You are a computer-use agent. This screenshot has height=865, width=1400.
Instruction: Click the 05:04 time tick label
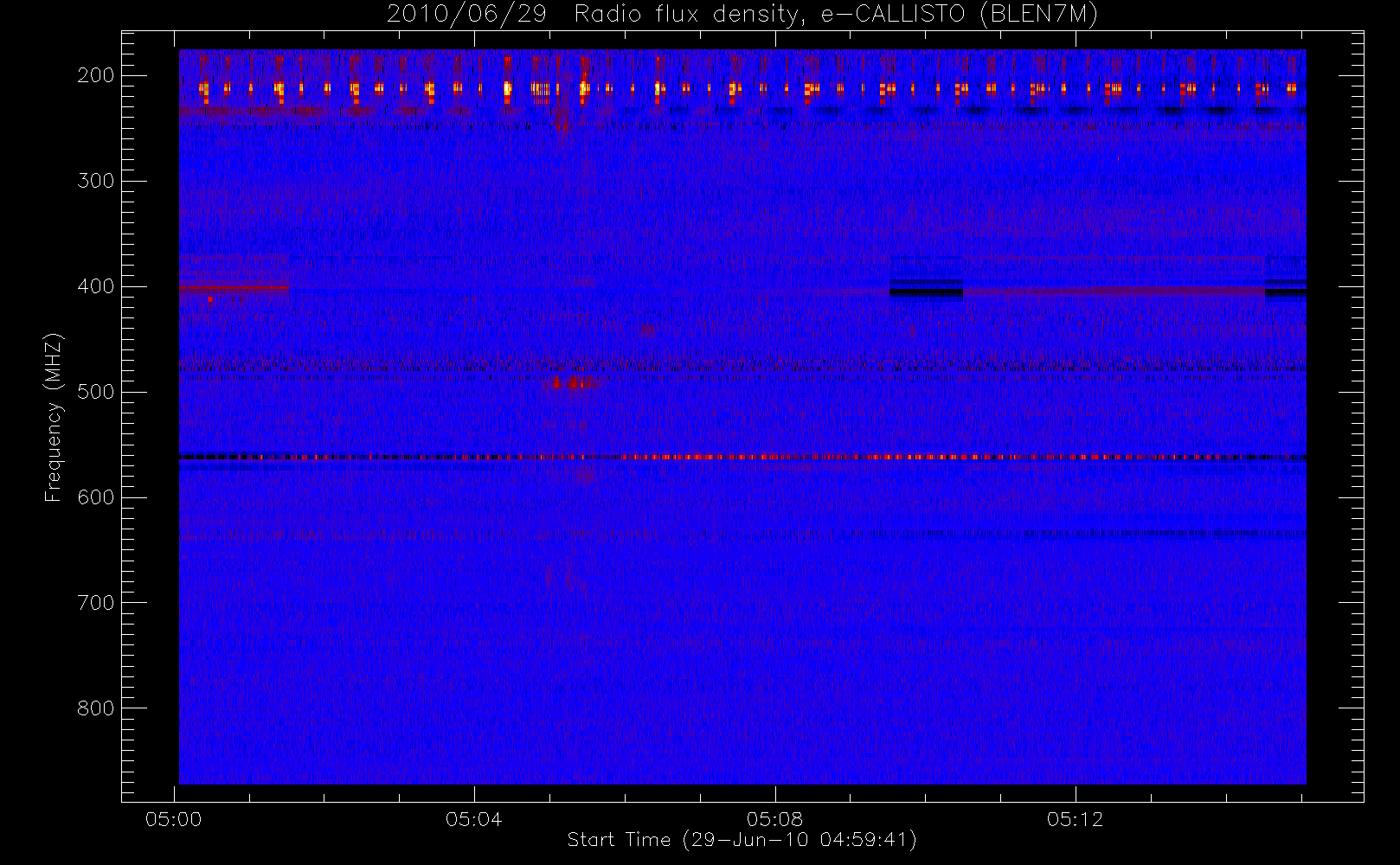[474, 819]
